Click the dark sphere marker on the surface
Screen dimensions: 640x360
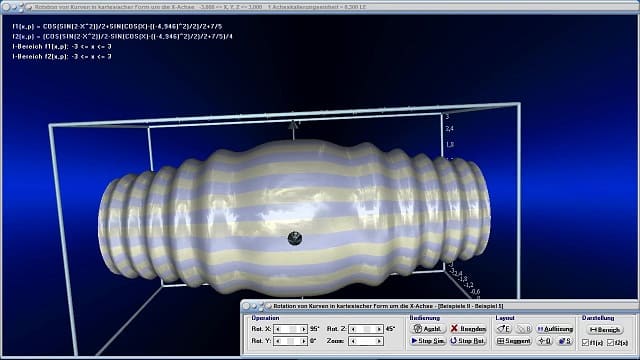[x=295, y=238]
